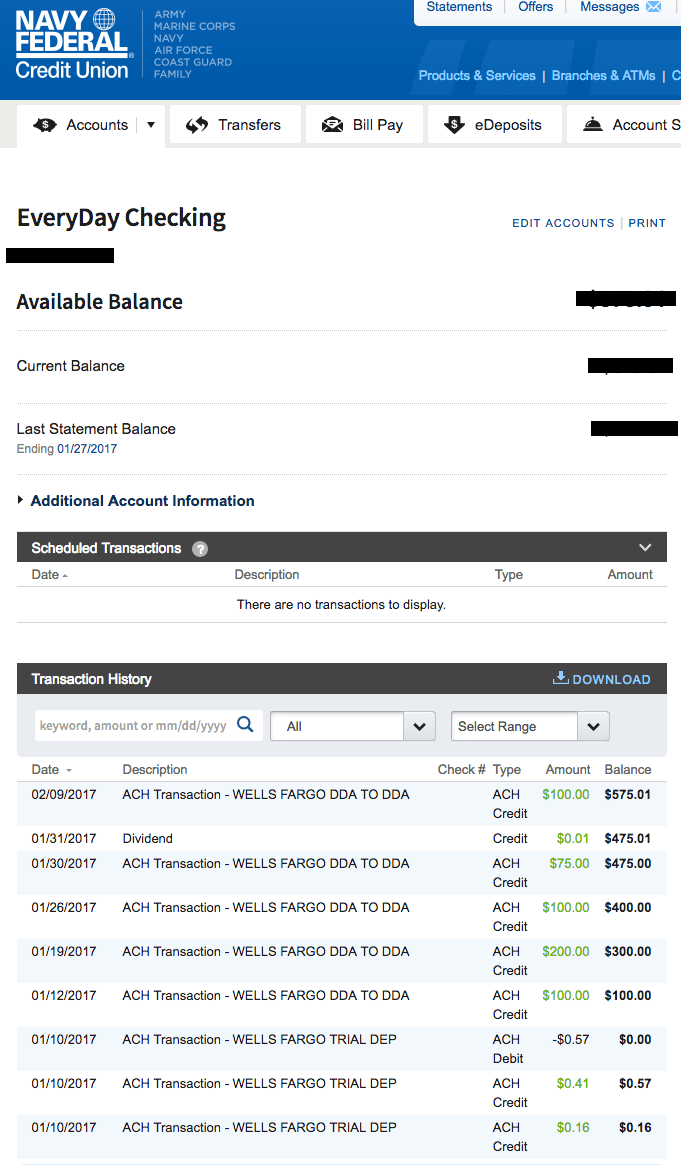The width and height of the screenshot is (681, 1165).
Task: Select the Transfers arrows icon
Action: tap(196, 124)
